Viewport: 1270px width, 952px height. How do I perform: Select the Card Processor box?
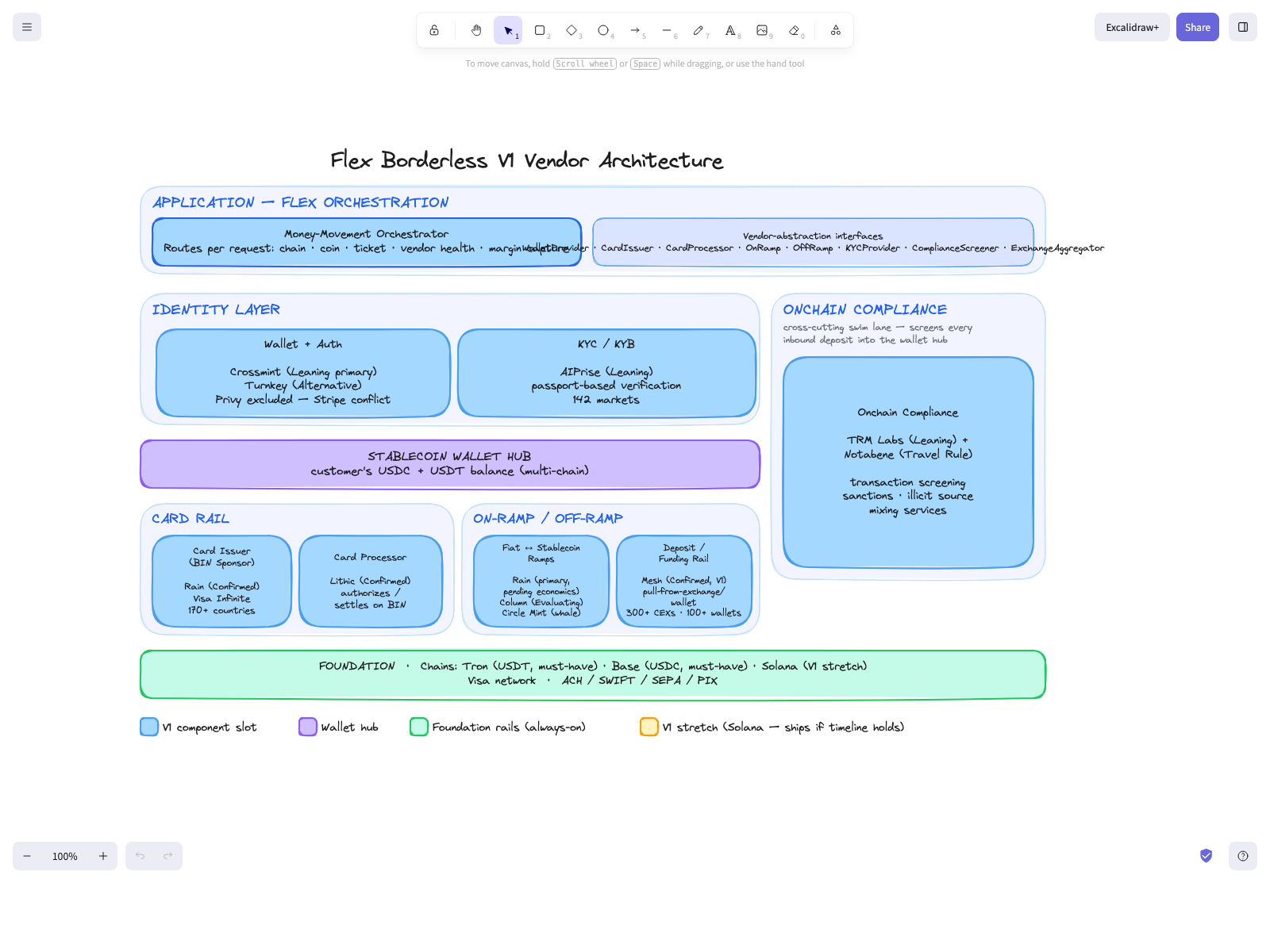tap(371, 581)
